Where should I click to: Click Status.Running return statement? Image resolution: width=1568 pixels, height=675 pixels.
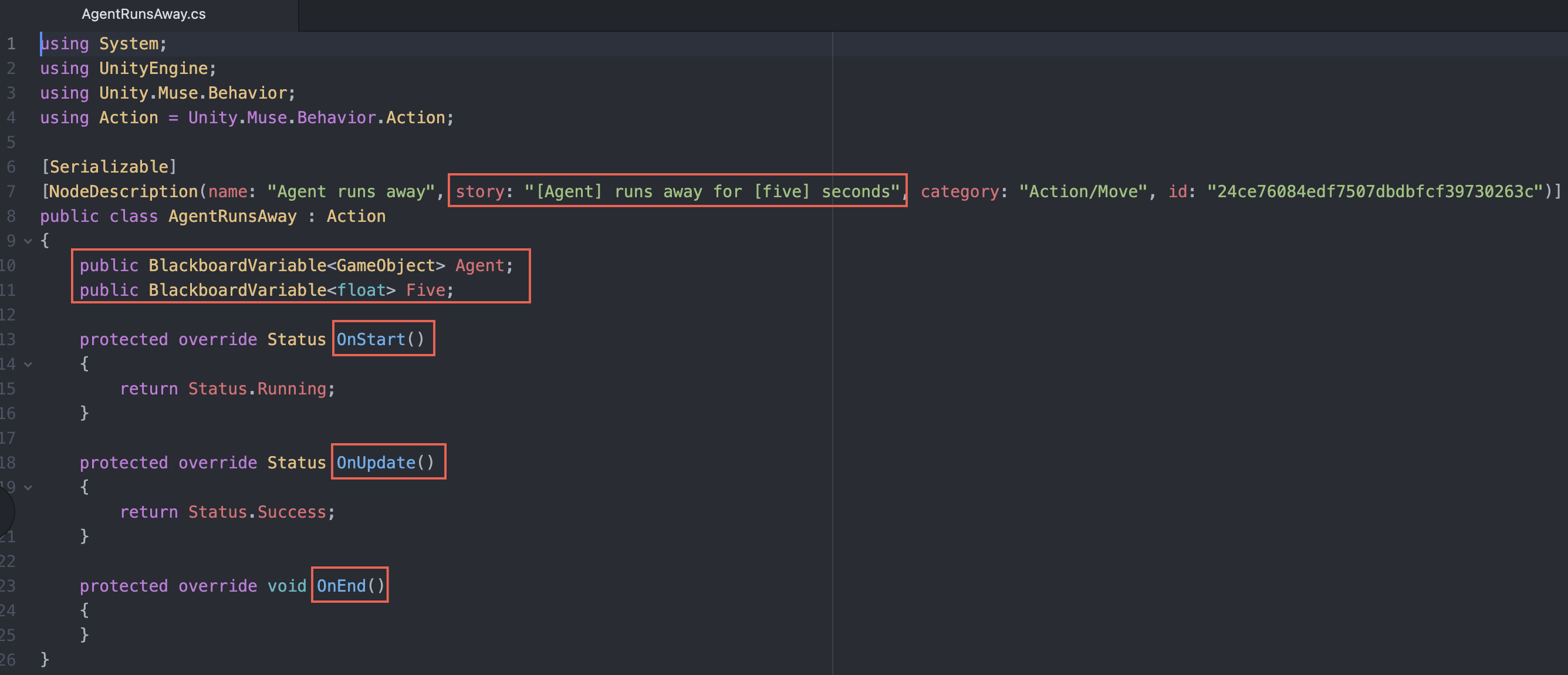click(257, 389)
